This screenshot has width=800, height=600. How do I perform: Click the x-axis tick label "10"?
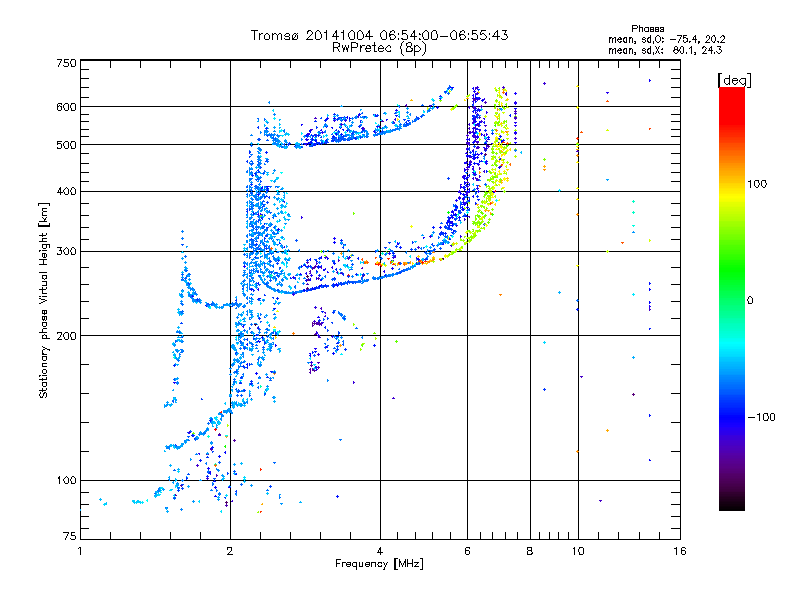coord(578,551)
